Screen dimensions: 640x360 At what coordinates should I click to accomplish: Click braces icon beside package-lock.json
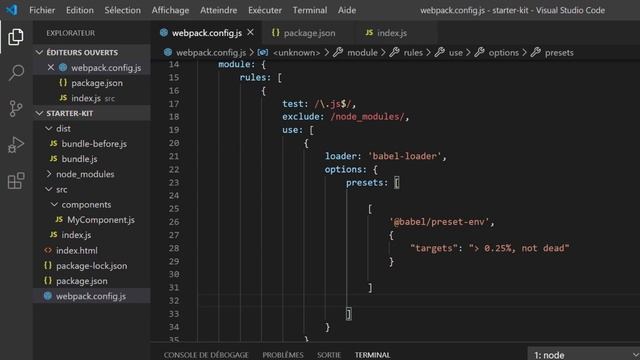coord(48,265)
